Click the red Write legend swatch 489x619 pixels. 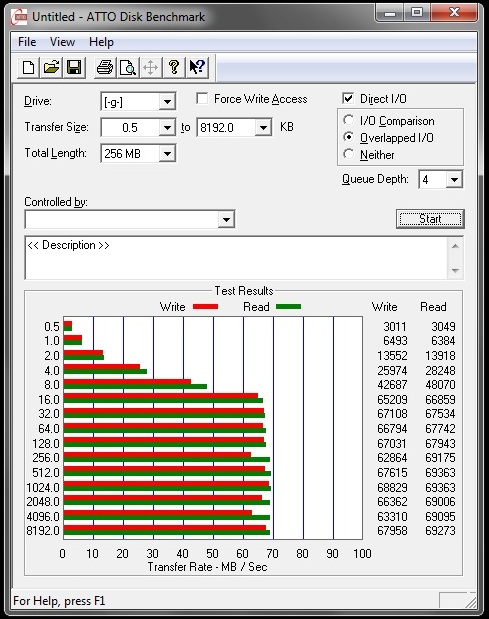point(205,307)
